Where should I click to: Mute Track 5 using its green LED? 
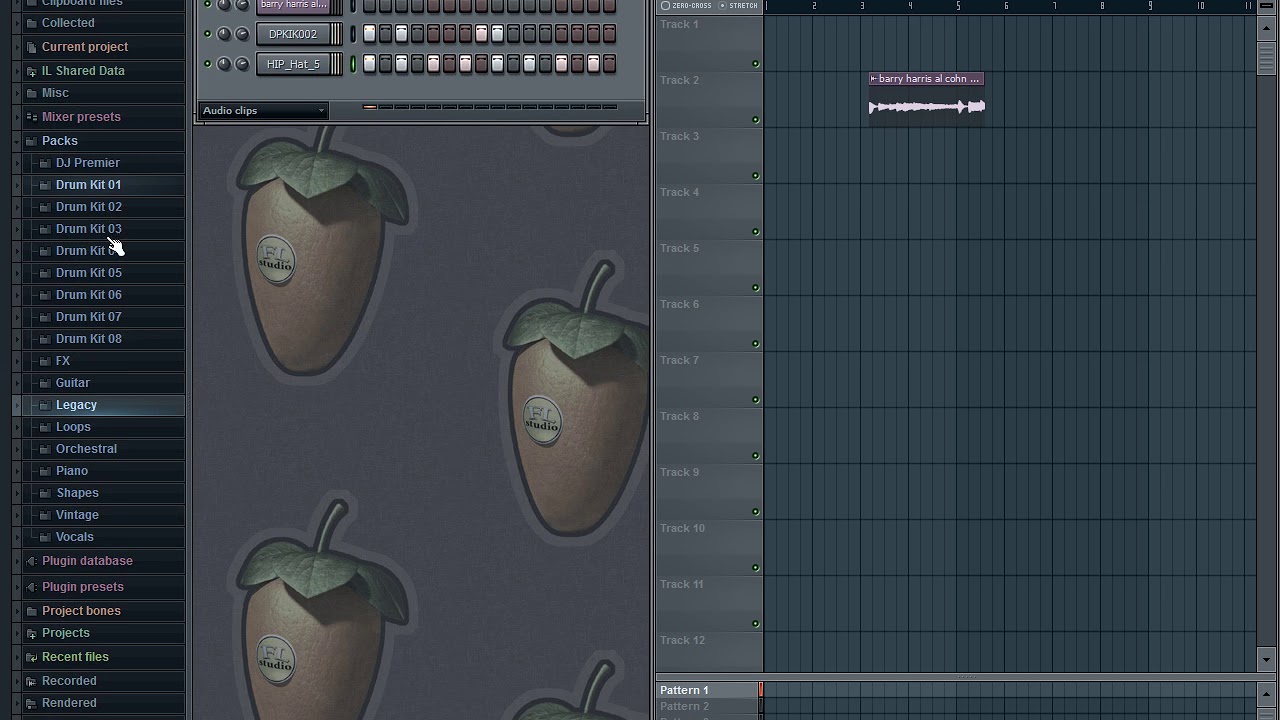coord(755,288)
